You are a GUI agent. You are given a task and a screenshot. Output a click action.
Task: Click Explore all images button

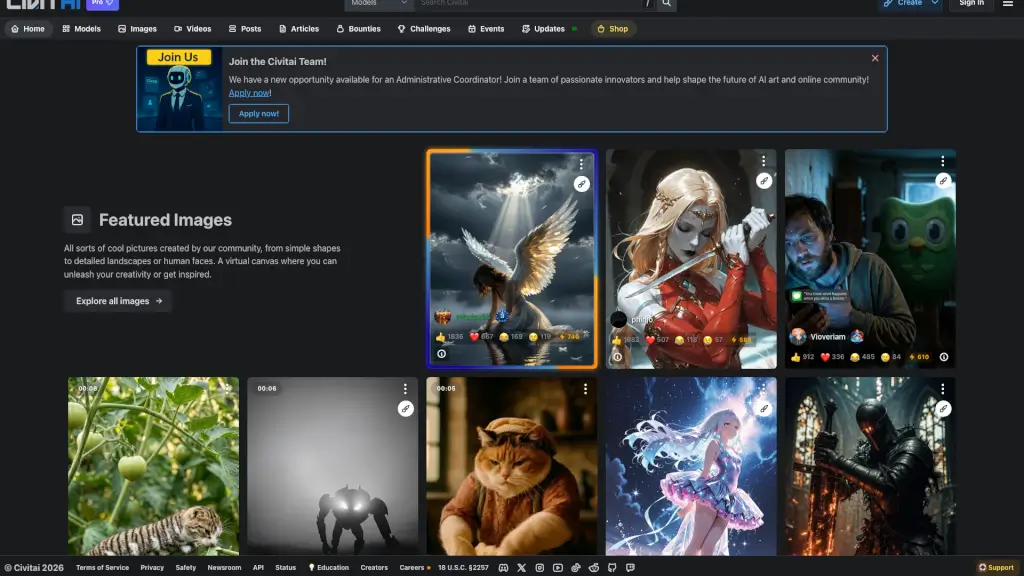[118, 301]
